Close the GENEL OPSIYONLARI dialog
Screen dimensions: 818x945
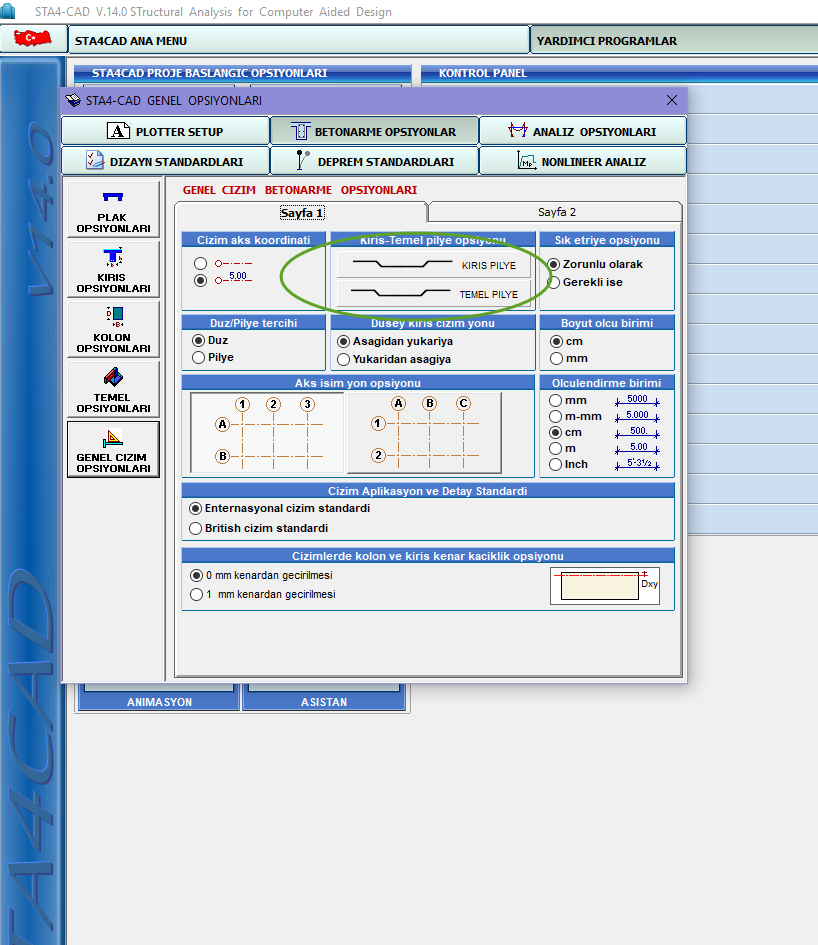[x=672, y=100]
